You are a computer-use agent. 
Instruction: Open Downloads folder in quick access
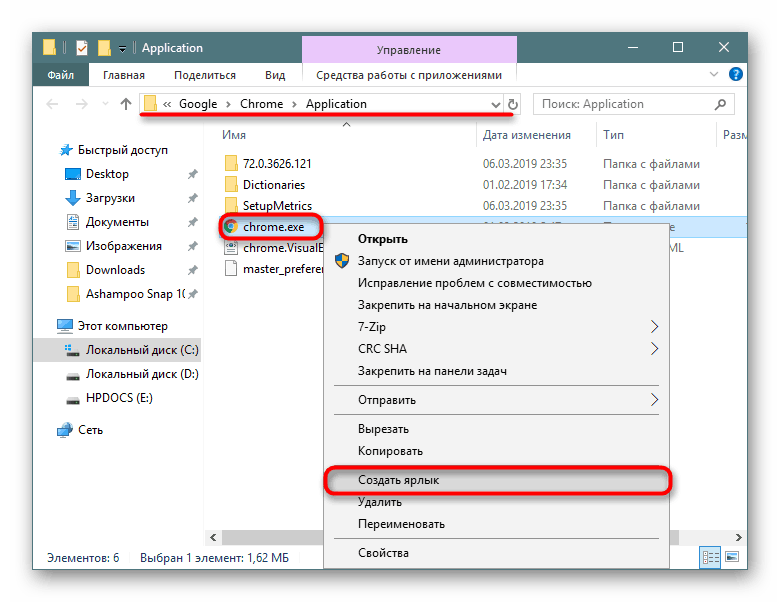[x=115, y=270]
